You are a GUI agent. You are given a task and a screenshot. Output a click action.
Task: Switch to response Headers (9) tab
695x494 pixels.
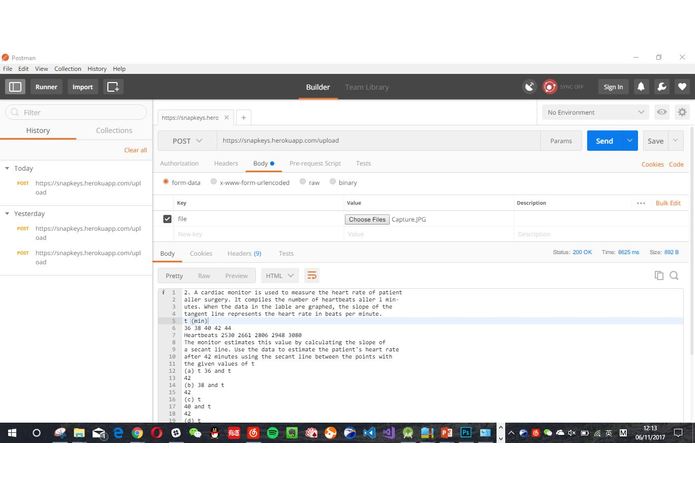click(x=244, y=253)
